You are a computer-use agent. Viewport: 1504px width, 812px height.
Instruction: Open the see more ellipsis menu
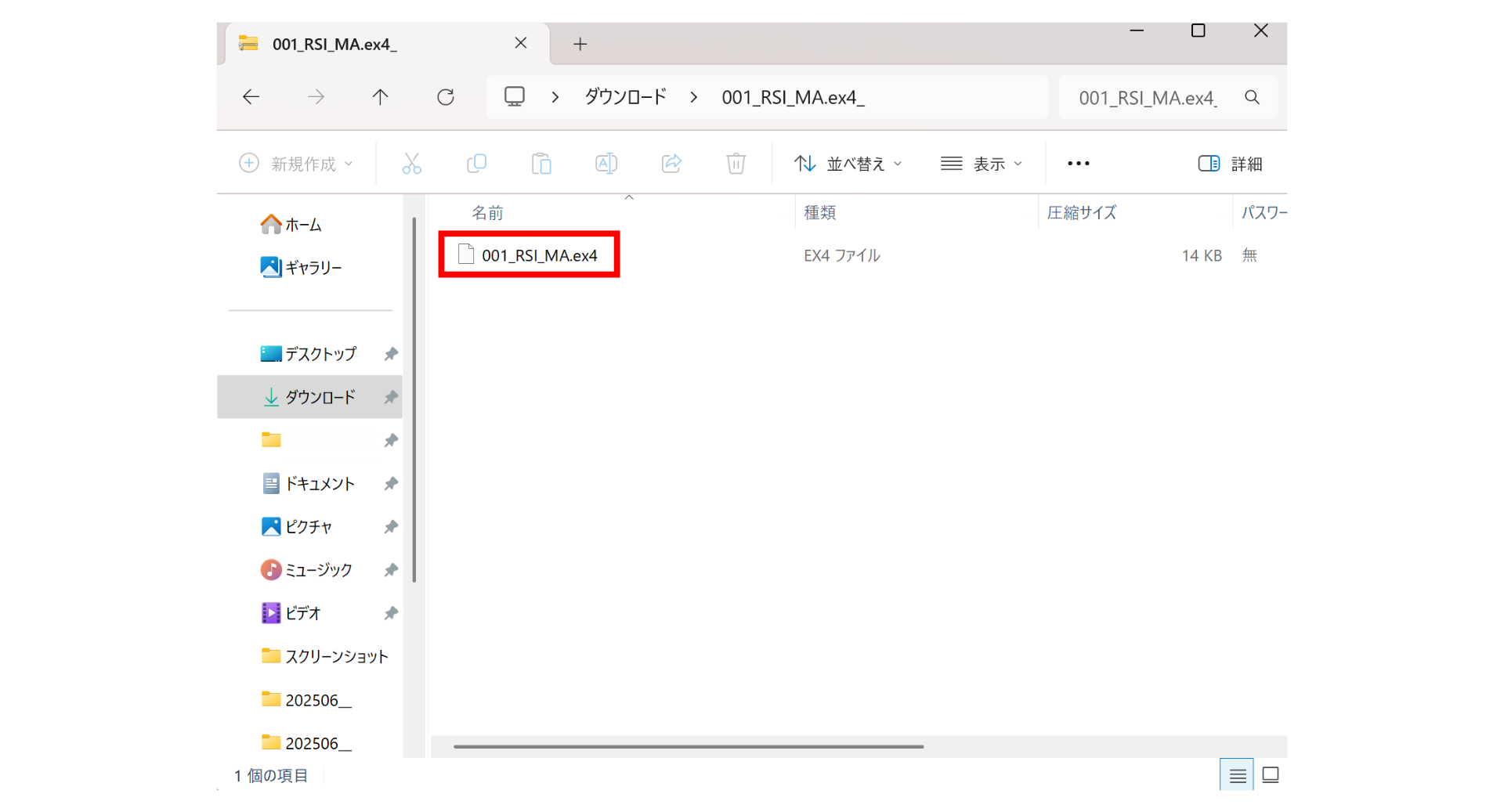[1078, 164]
